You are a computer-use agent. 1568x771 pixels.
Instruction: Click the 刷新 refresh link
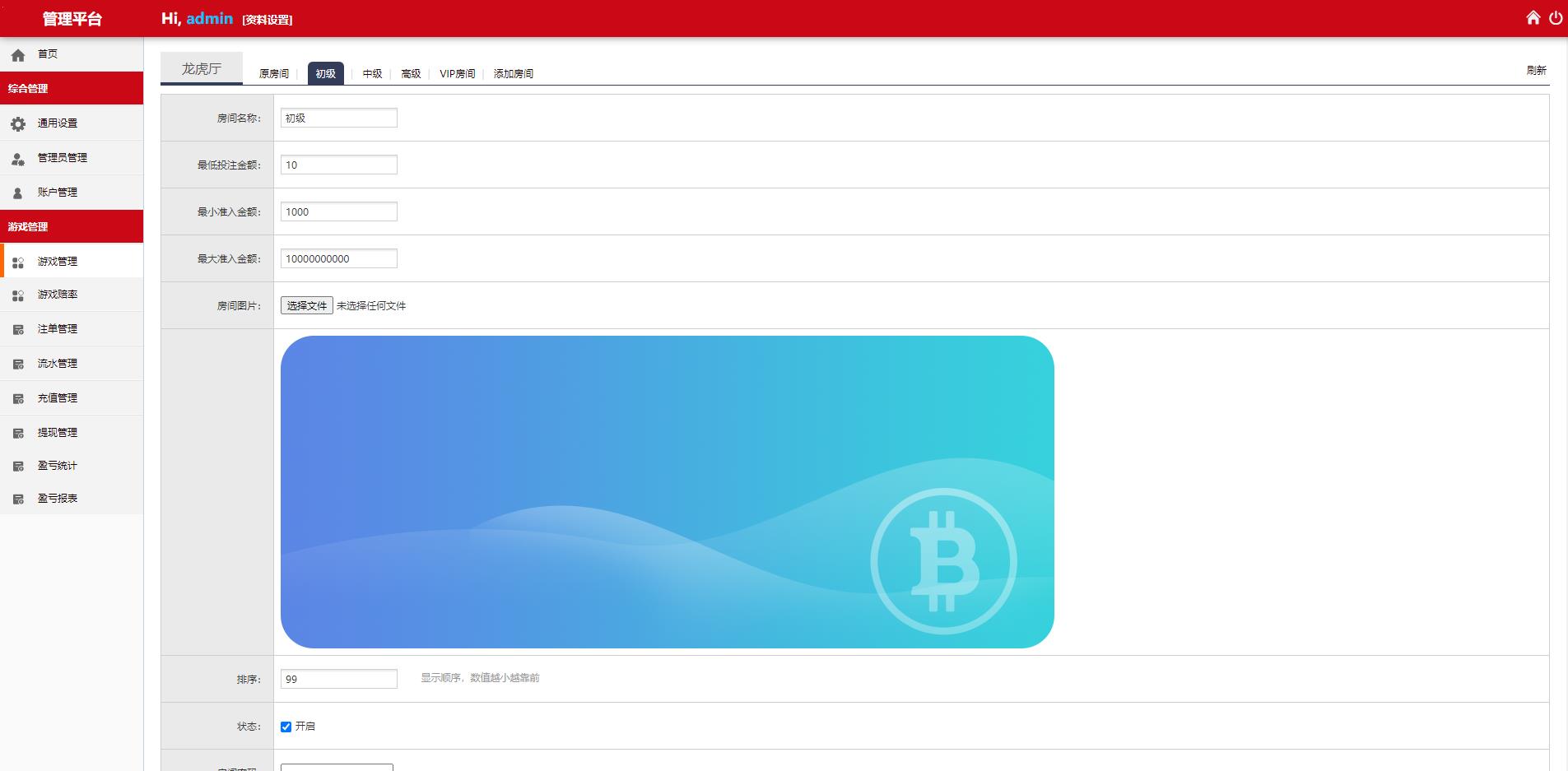(1536, 71)
